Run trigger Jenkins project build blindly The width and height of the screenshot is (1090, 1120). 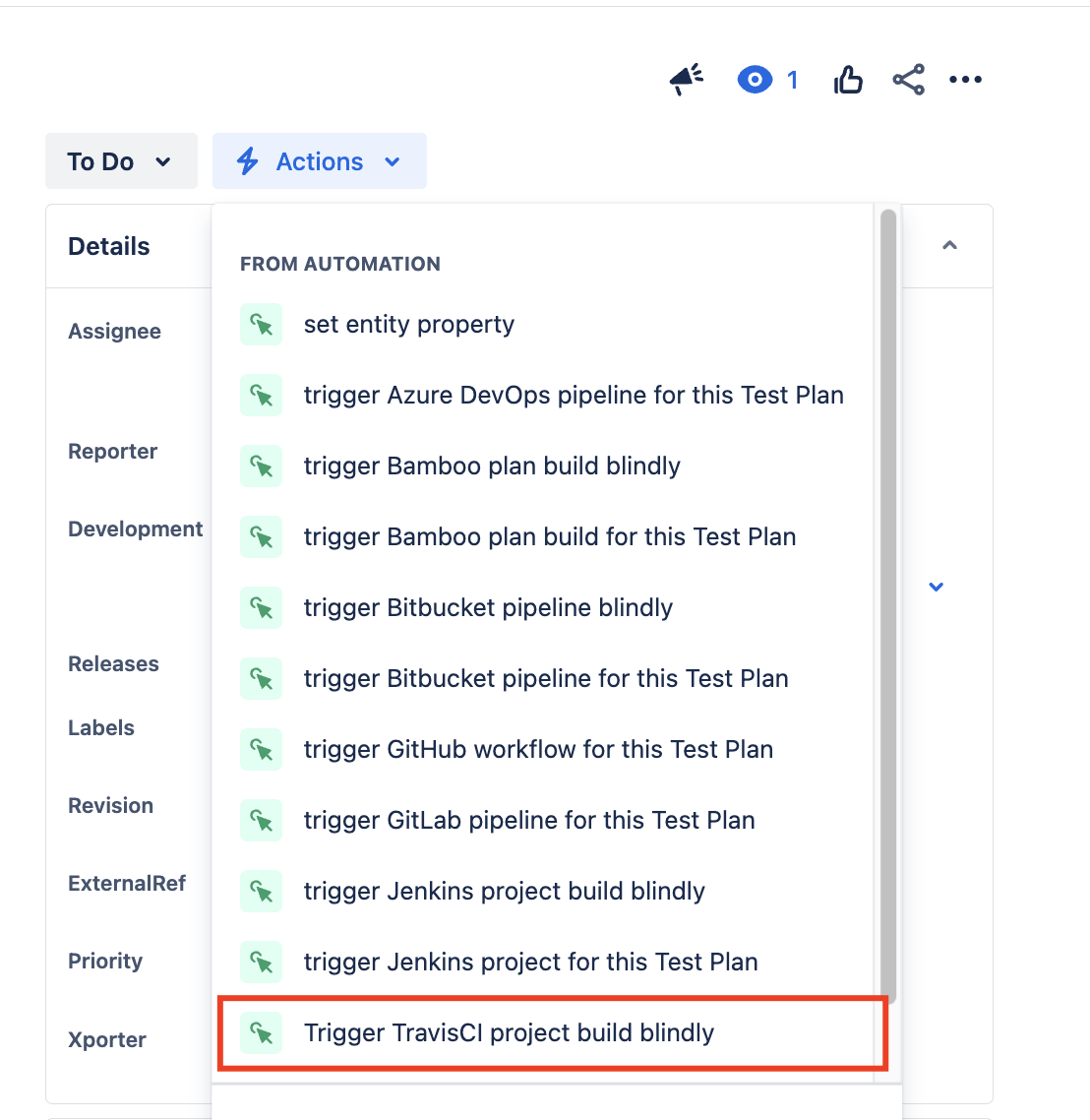click(x=542, y=891)
